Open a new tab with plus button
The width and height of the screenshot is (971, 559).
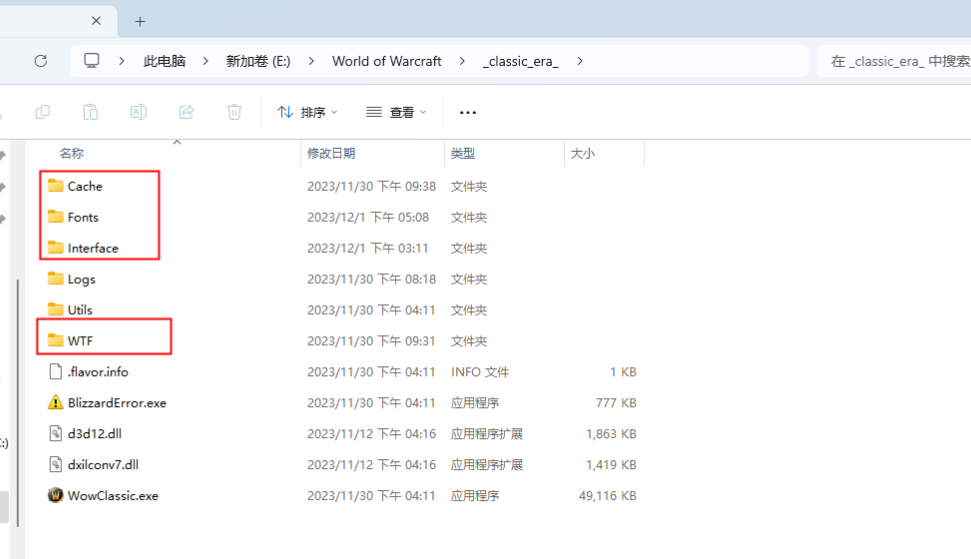(140, 22)
